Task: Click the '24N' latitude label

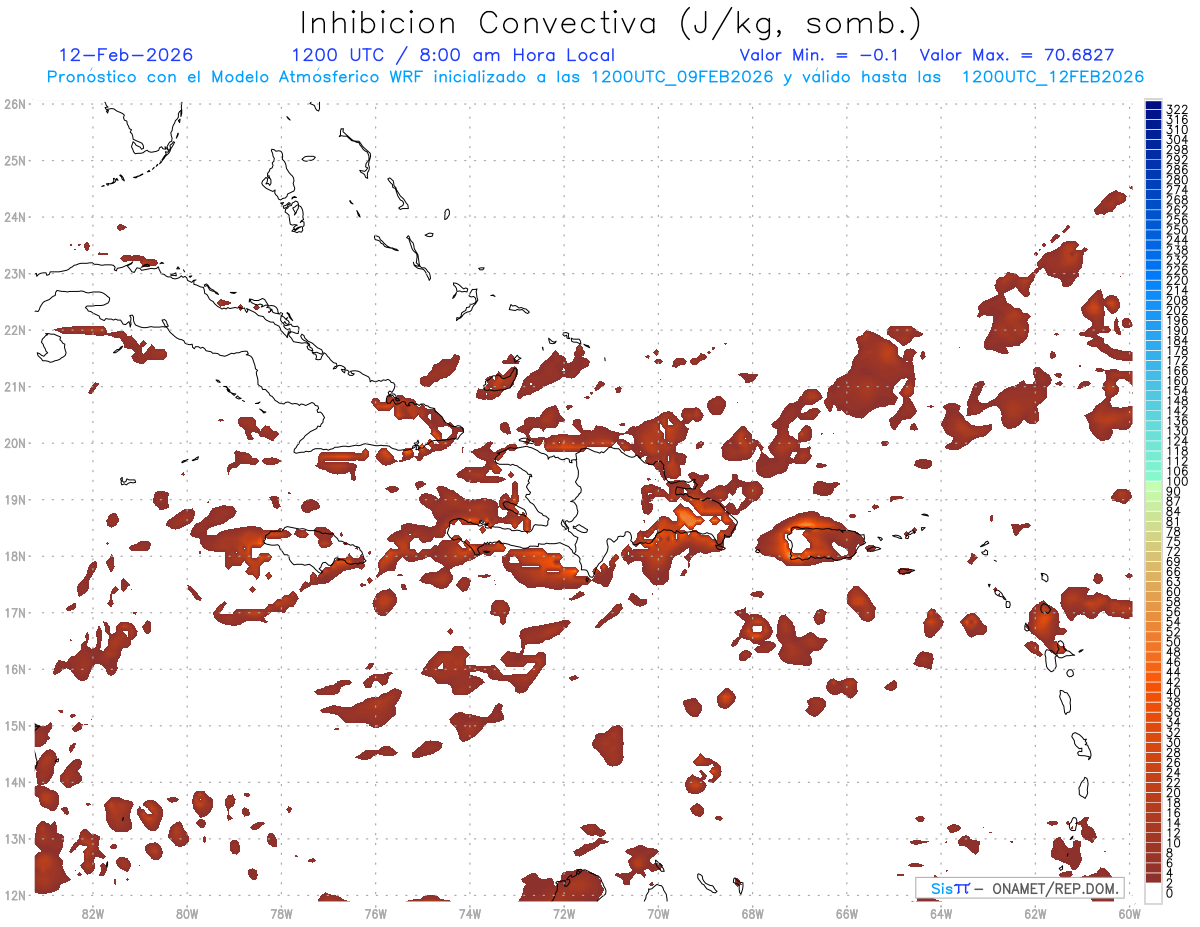Action: [15, 216]
